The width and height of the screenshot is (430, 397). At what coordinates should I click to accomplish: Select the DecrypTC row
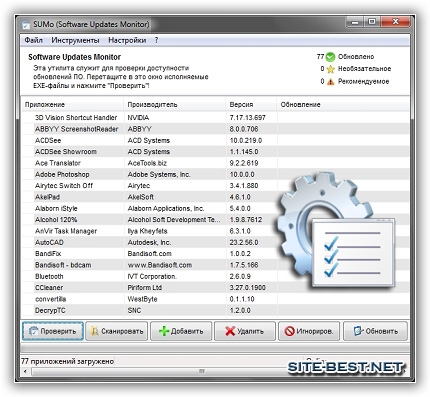pos(216,310)
